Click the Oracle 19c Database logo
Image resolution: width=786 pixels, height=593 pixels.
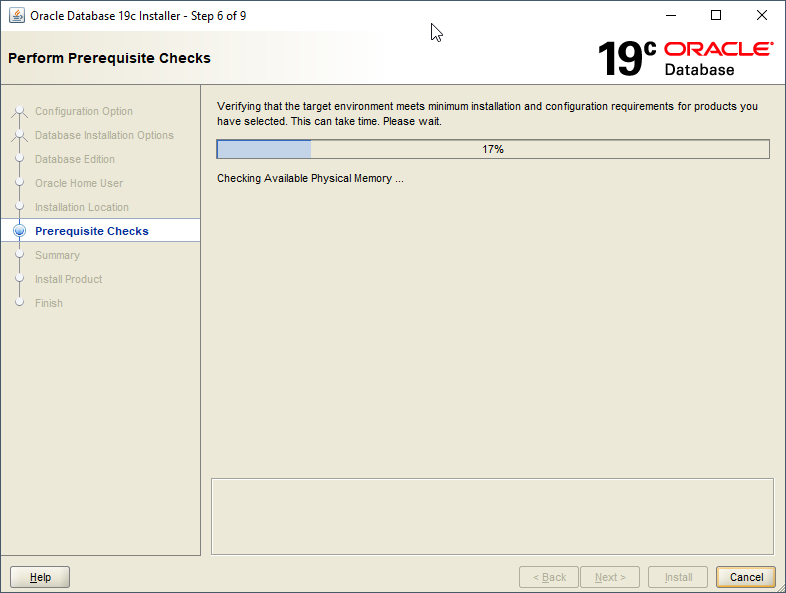685,57
